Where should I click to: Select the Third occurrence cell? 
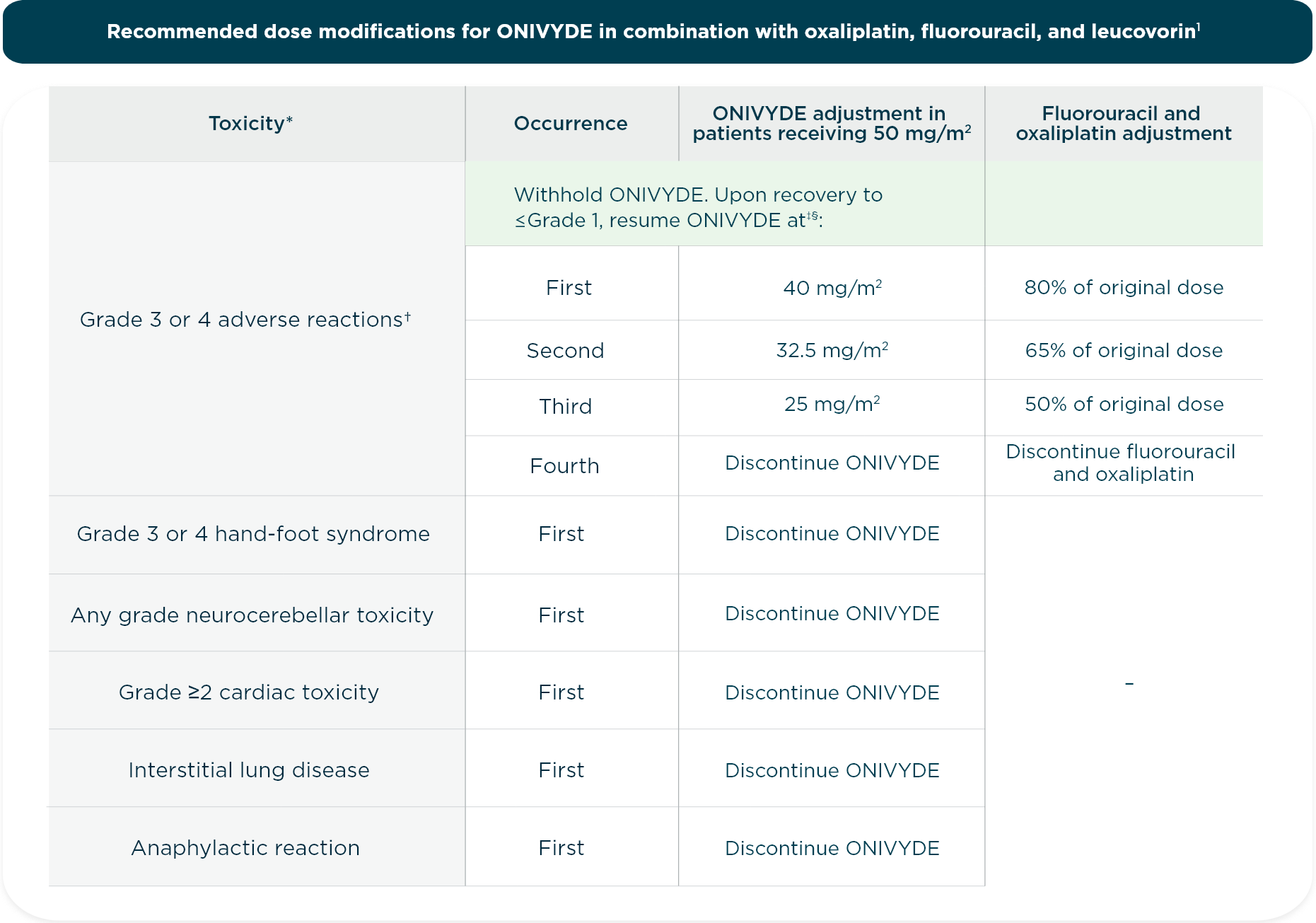[x=566, y=407]
